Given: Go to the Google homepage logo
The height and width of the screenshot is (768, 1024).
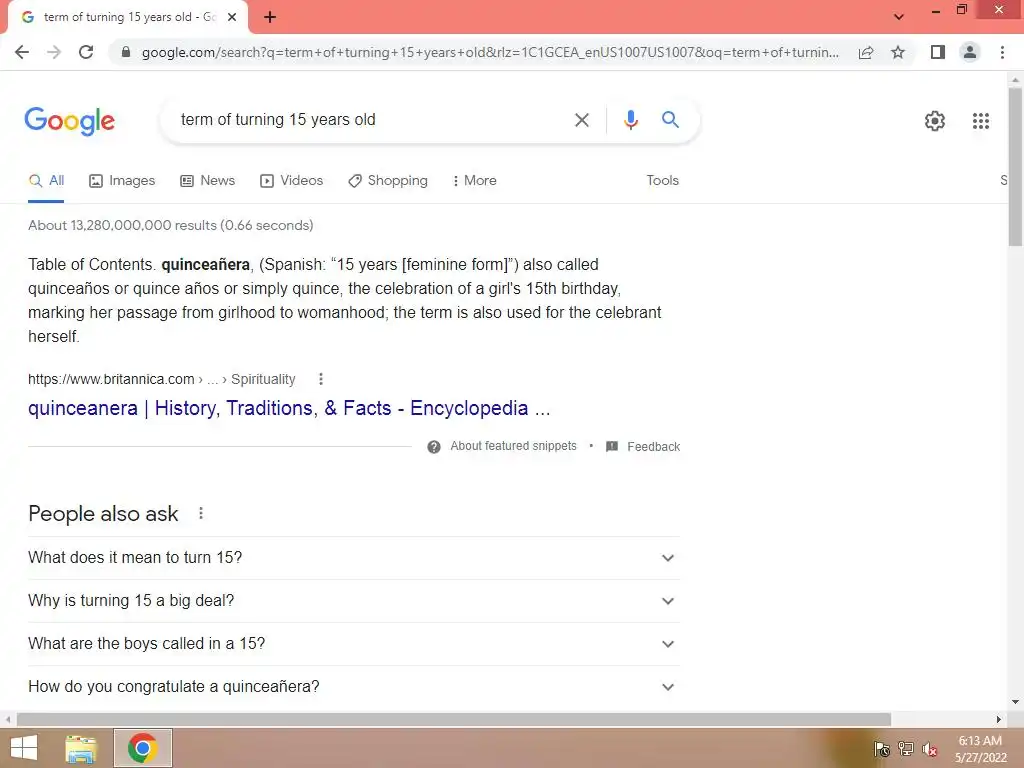Looking at the screenshot, I should [x=70, y=121].
